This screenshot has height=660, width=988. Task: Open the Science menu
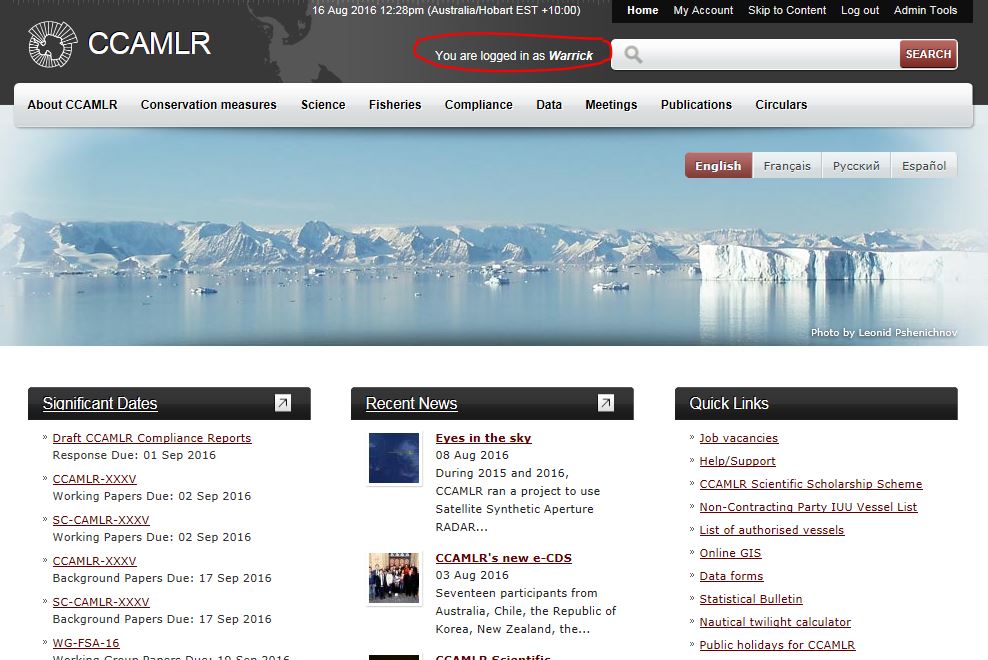(x=323, y=105)
